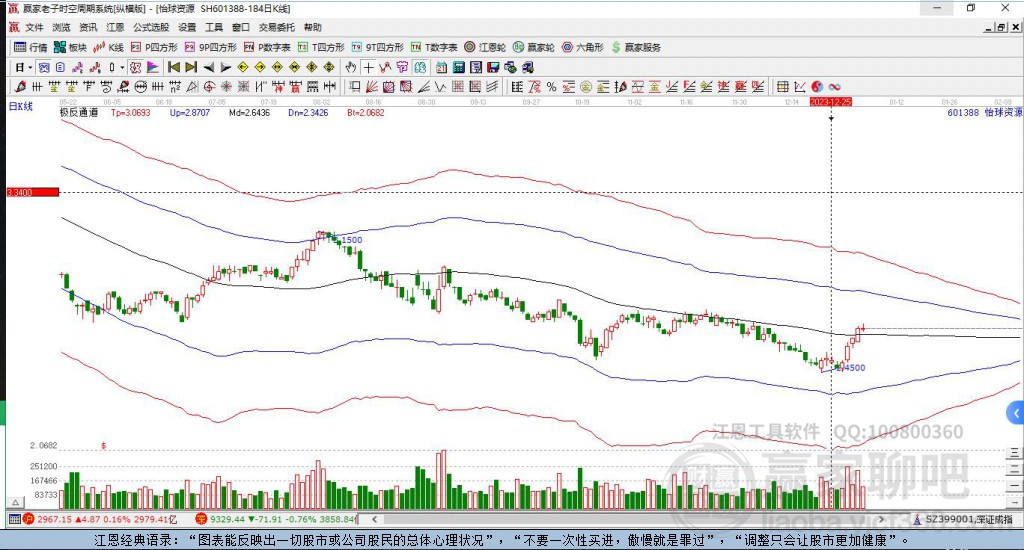The image size is (1024, 550).
Task: Open the 文件 menu
Action: click(34, 27)
